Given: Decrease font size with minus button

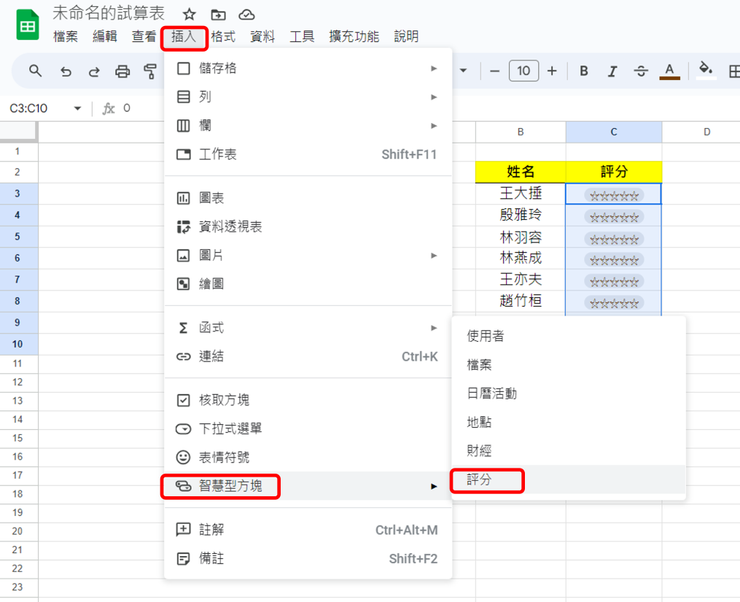Looking at the screenshot, I should [x=495, y=71].
